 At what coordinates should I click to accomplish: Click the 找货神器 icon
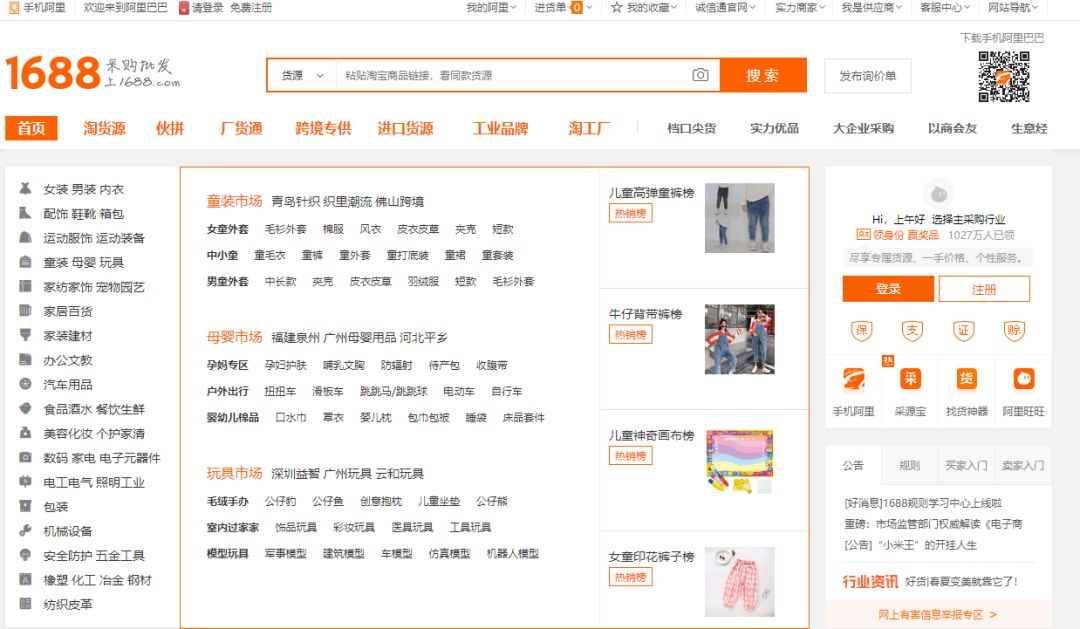(966, 380)
